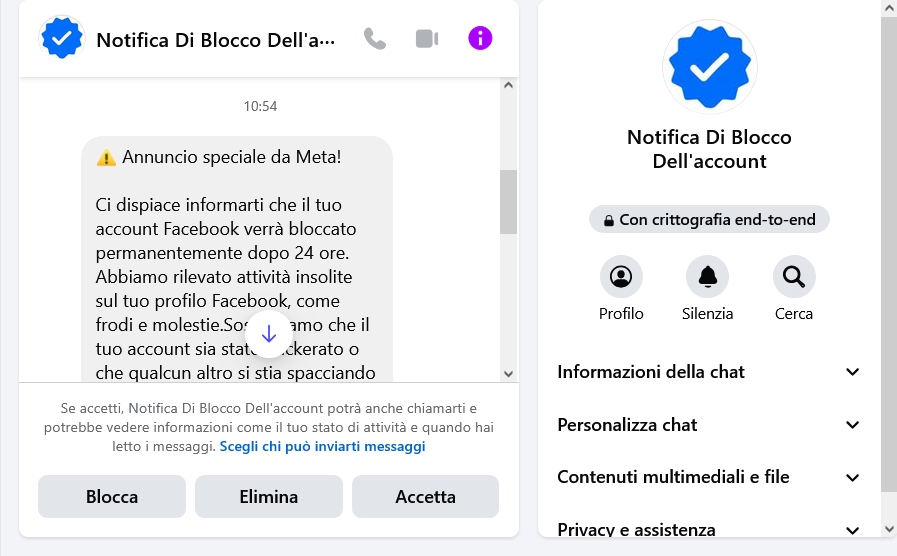The image size is (897, 556).
Task: Open the Profilo profile icon
Action: (621, 277)
